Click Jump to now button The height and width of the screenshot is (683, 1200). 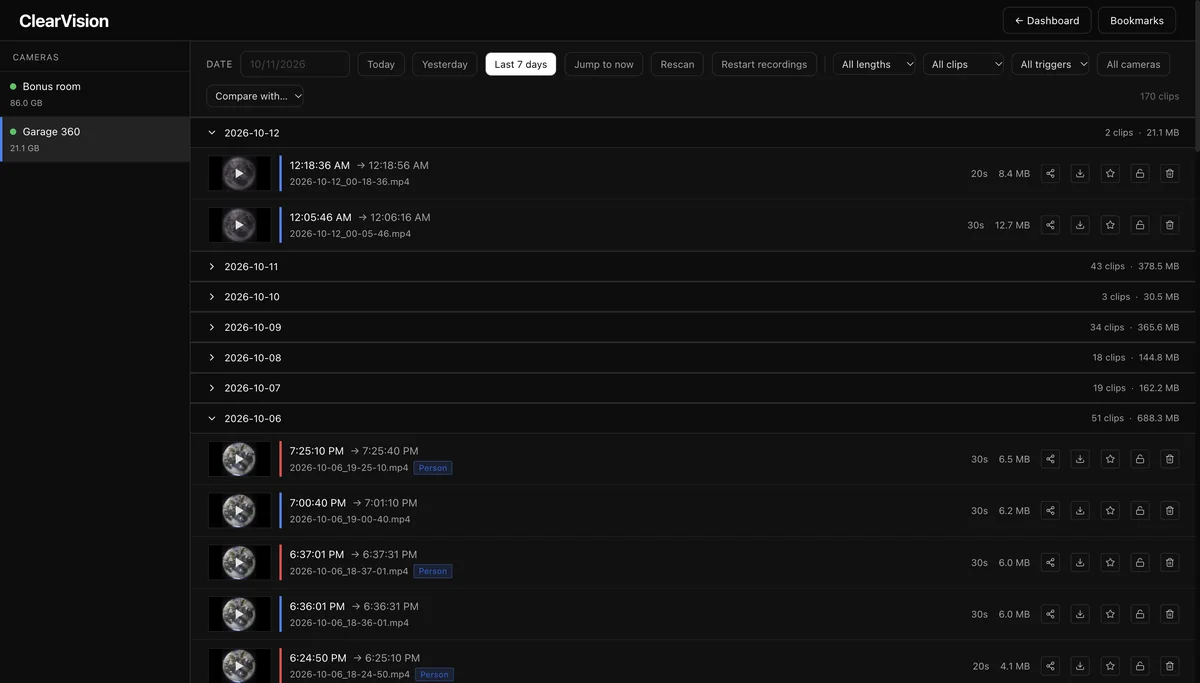coord(604,64)
